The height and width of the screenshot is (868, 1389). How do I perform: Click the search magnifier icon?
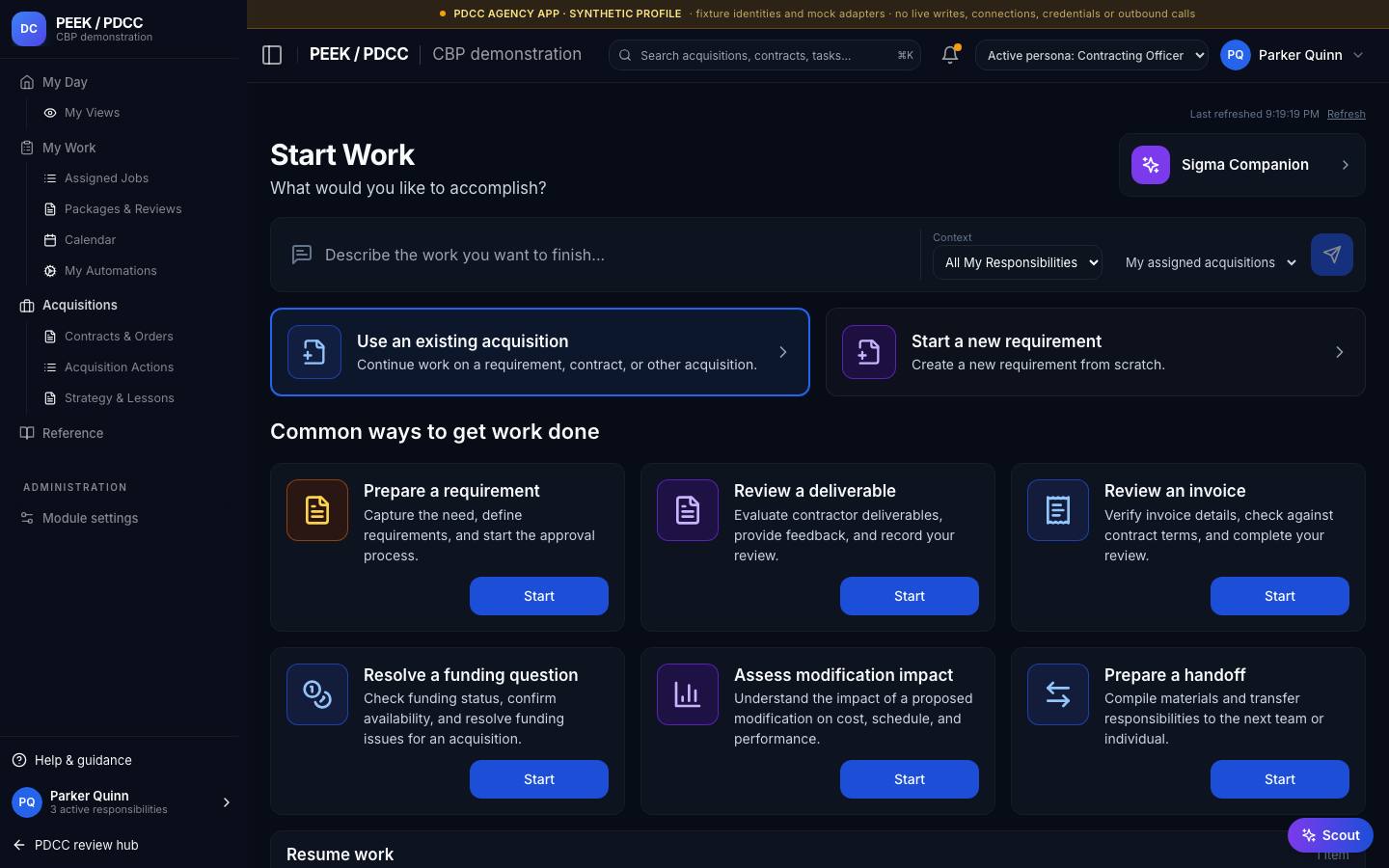[625, 55]
